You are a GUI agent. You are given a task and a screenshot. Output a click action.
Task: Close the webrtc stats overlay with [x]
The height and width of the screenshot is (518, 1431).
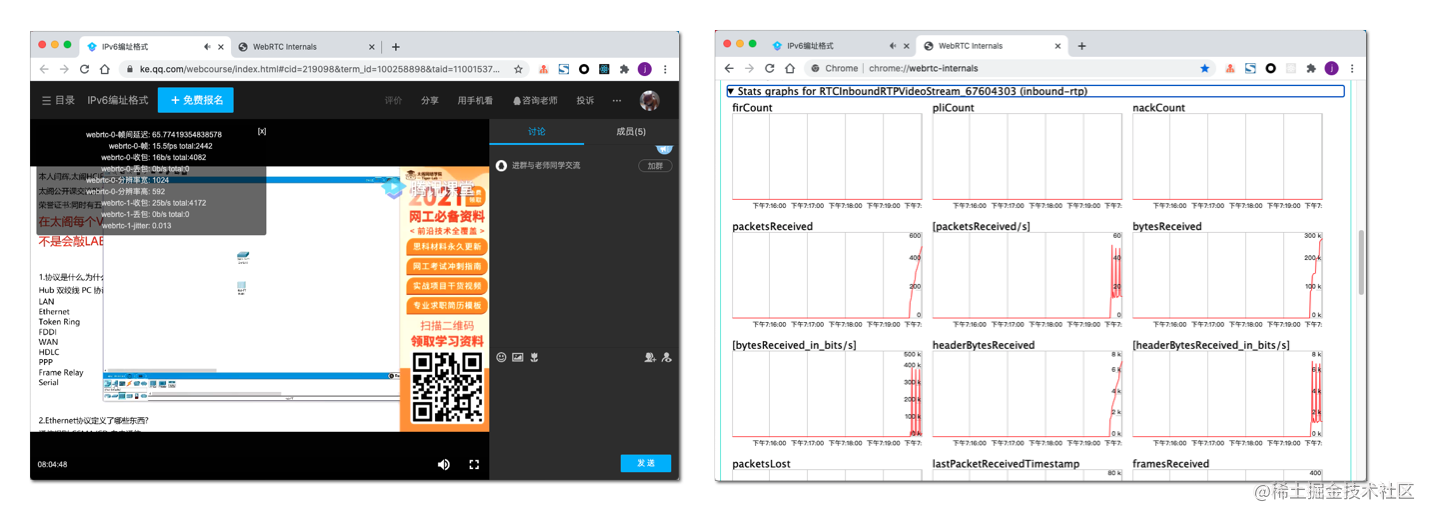(262, 131)
